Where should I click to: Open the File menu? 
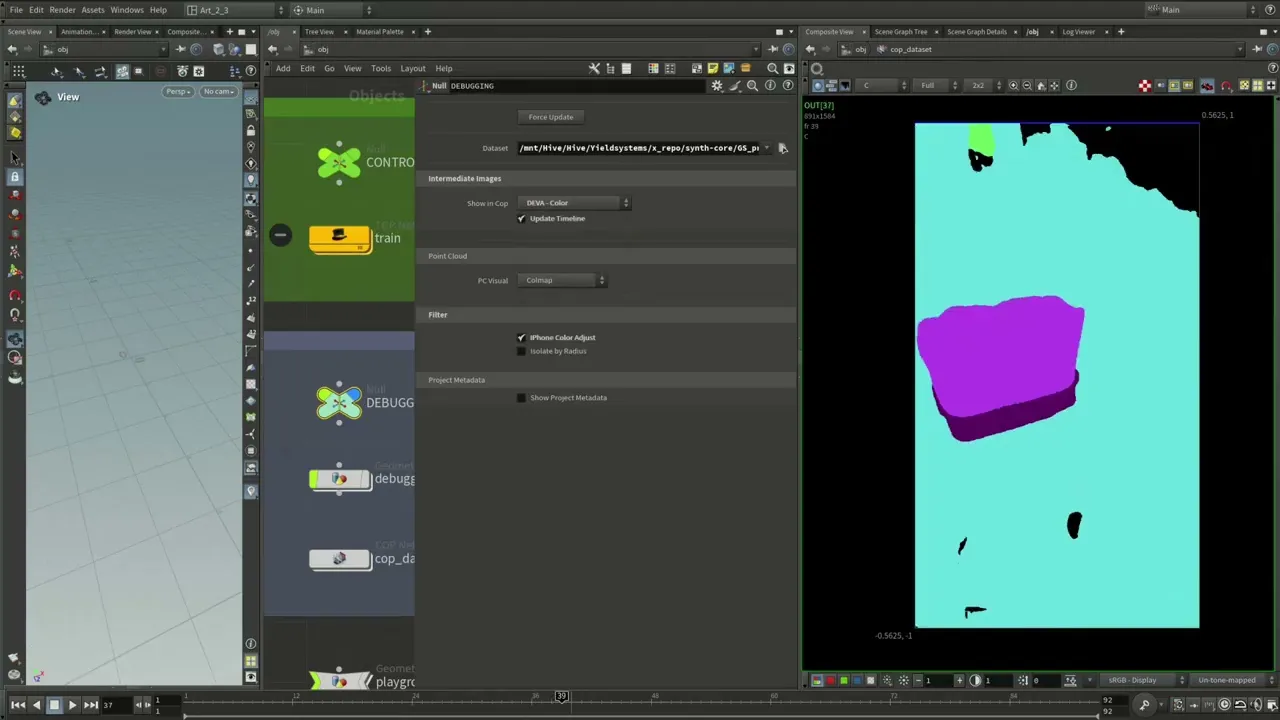coord(16,10)
